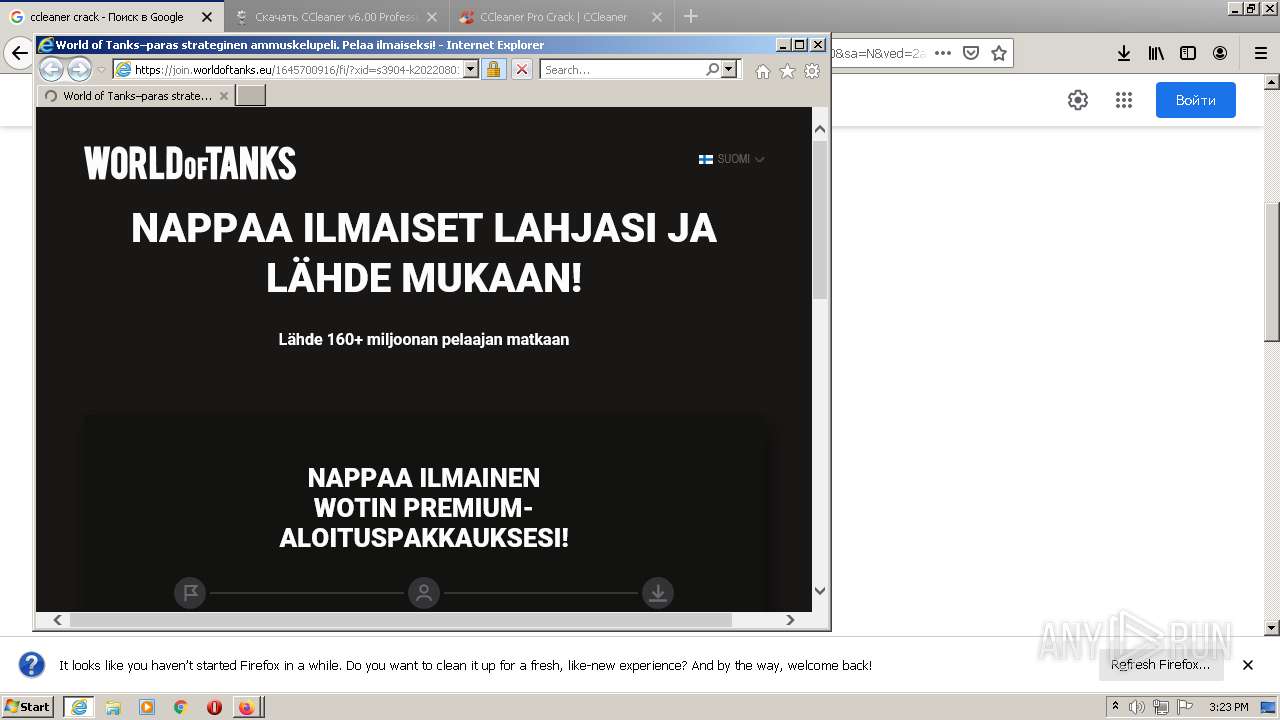1280x720 pixels.
Task: Click the World of Tanks logo
Action: 190,163
